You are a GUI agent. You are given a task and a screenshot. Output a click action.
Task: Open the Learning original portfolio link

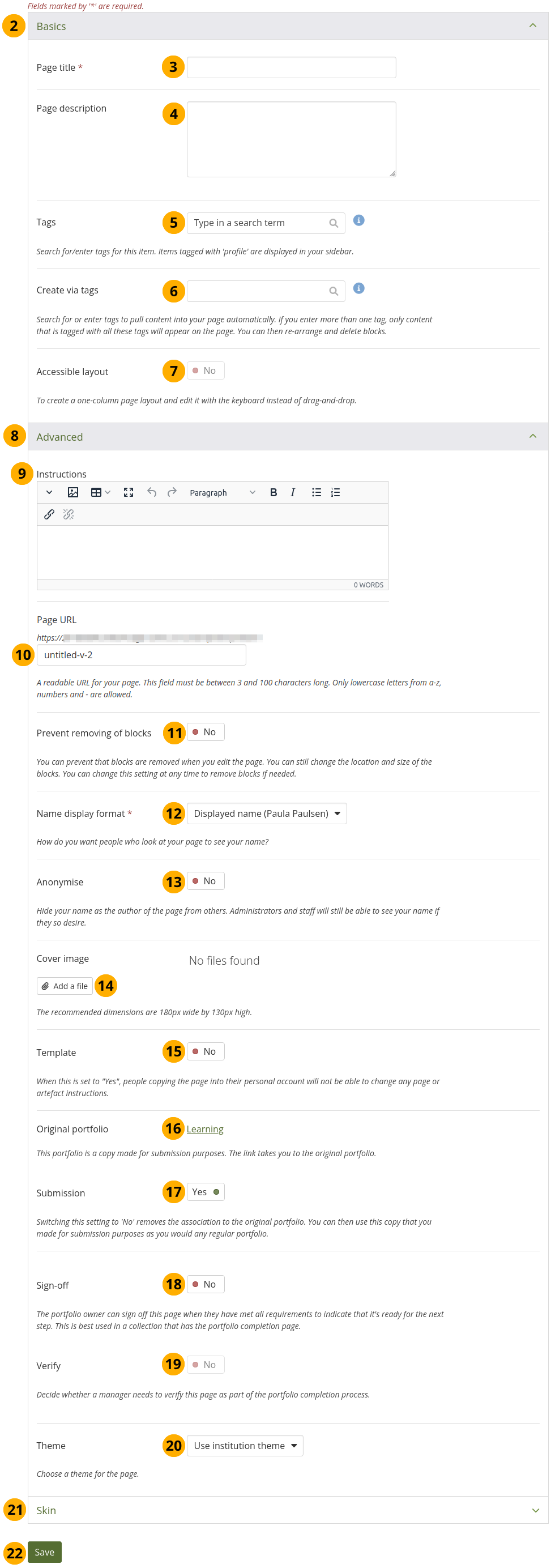[x=205, y=1129]
